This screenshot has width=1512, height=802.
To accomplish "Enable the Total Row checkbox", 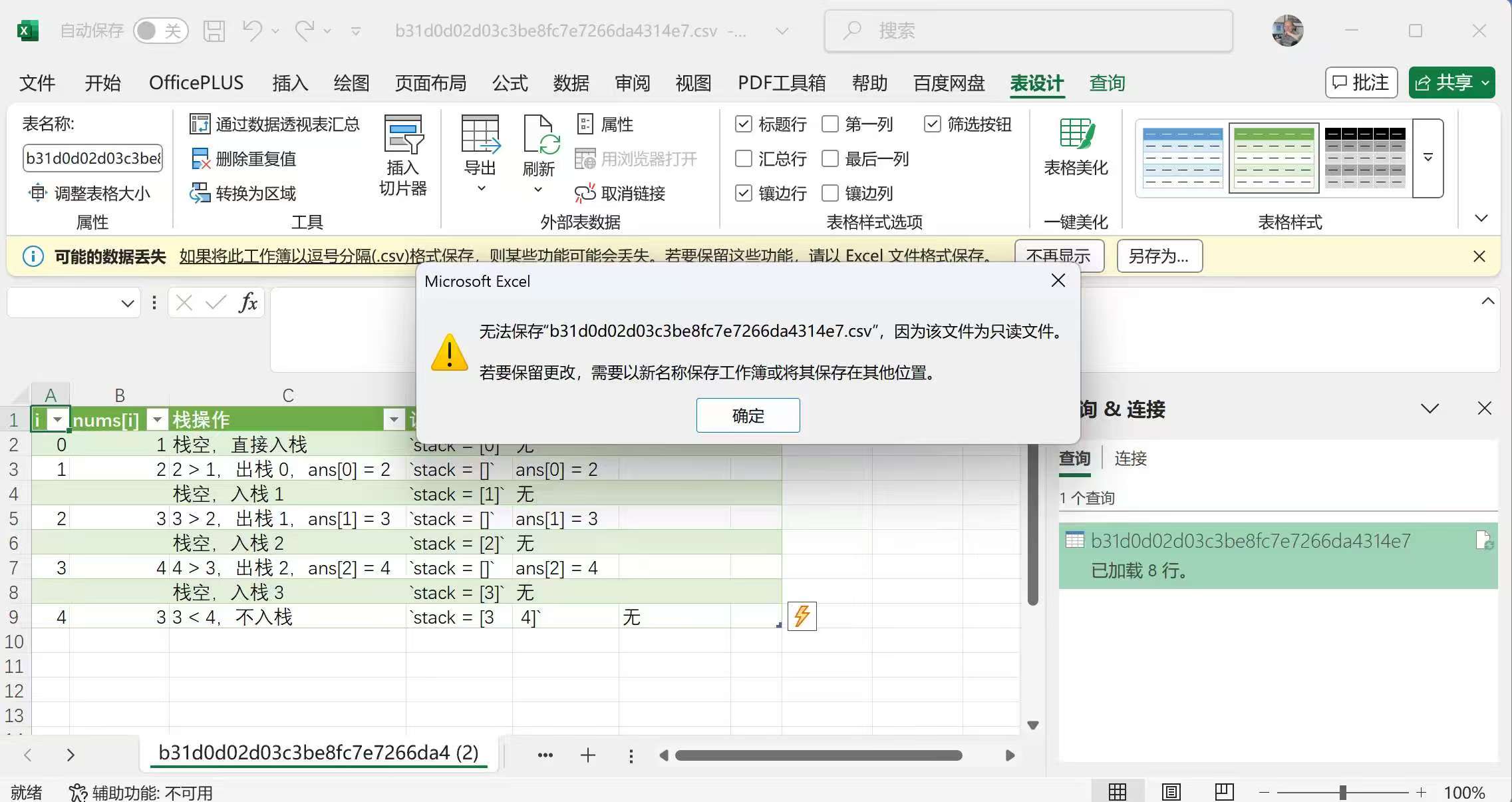I will pyautogui.click(x=744, y=159).
